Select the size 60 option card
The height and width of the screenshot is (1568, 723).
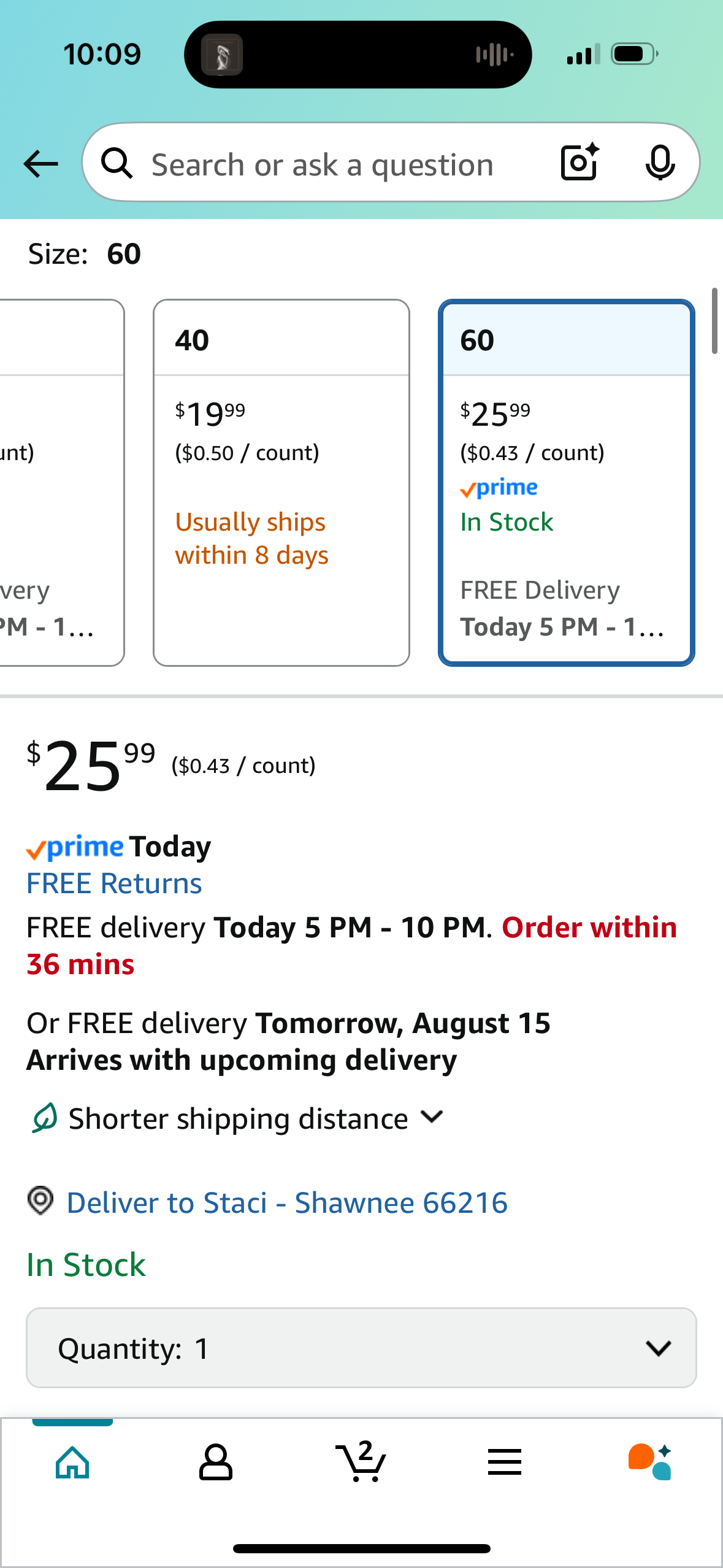click(x=567, y=483)
